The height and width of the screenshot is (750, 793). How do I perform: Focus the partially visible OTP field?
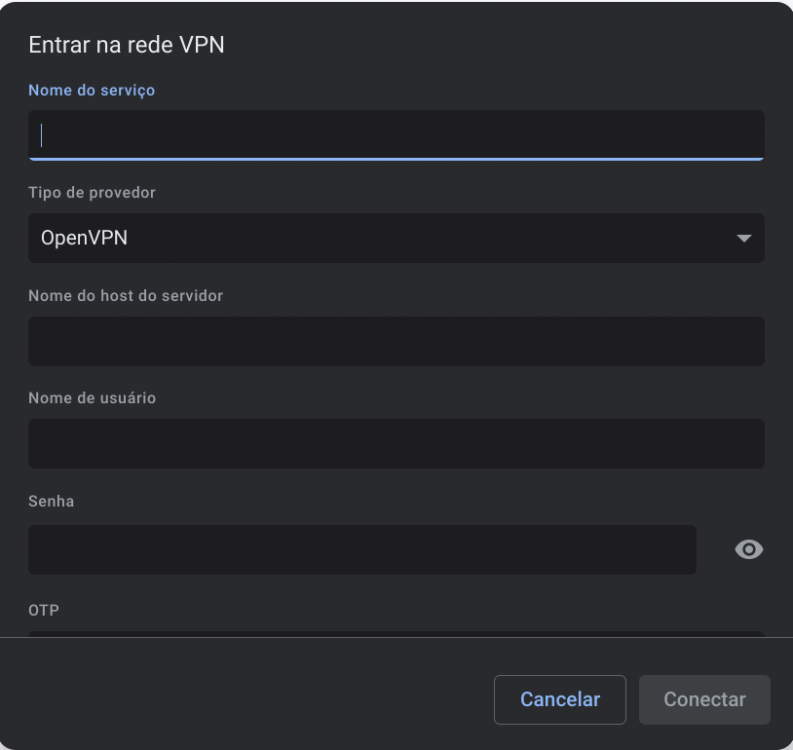pos(396,634)
